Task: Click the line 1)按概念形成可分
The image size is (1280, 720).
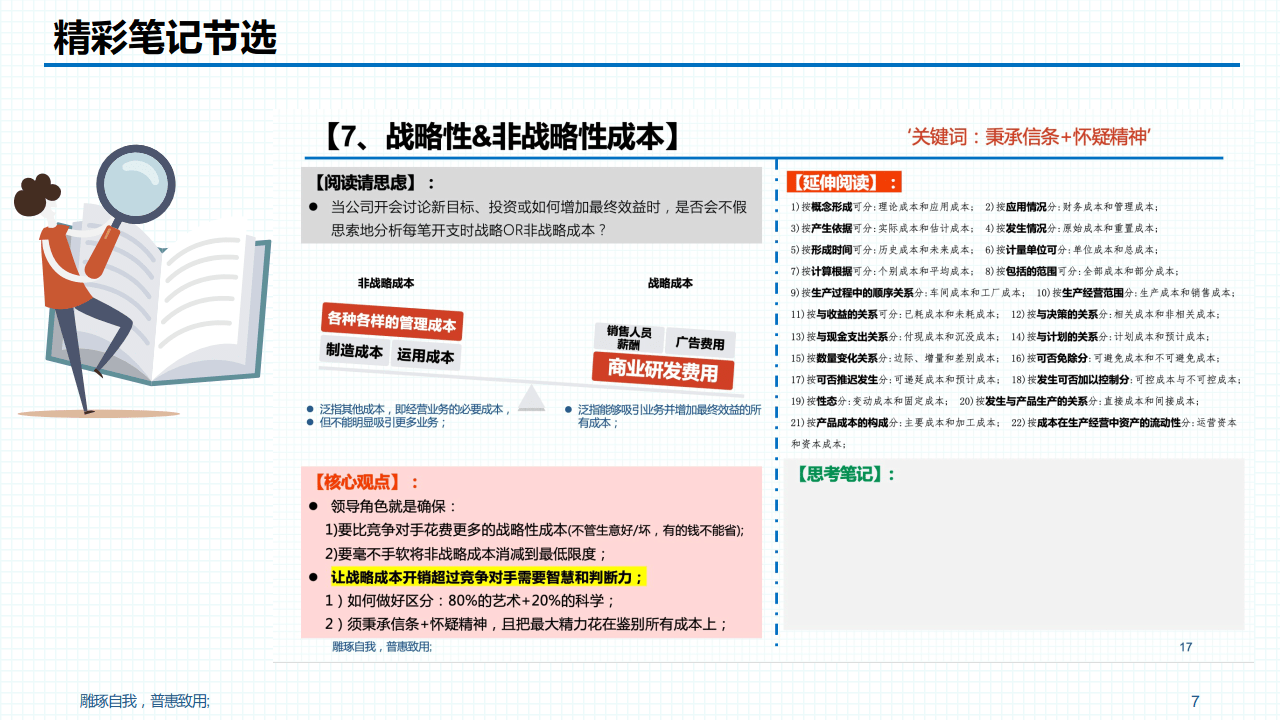Action: tap(882, 207)
